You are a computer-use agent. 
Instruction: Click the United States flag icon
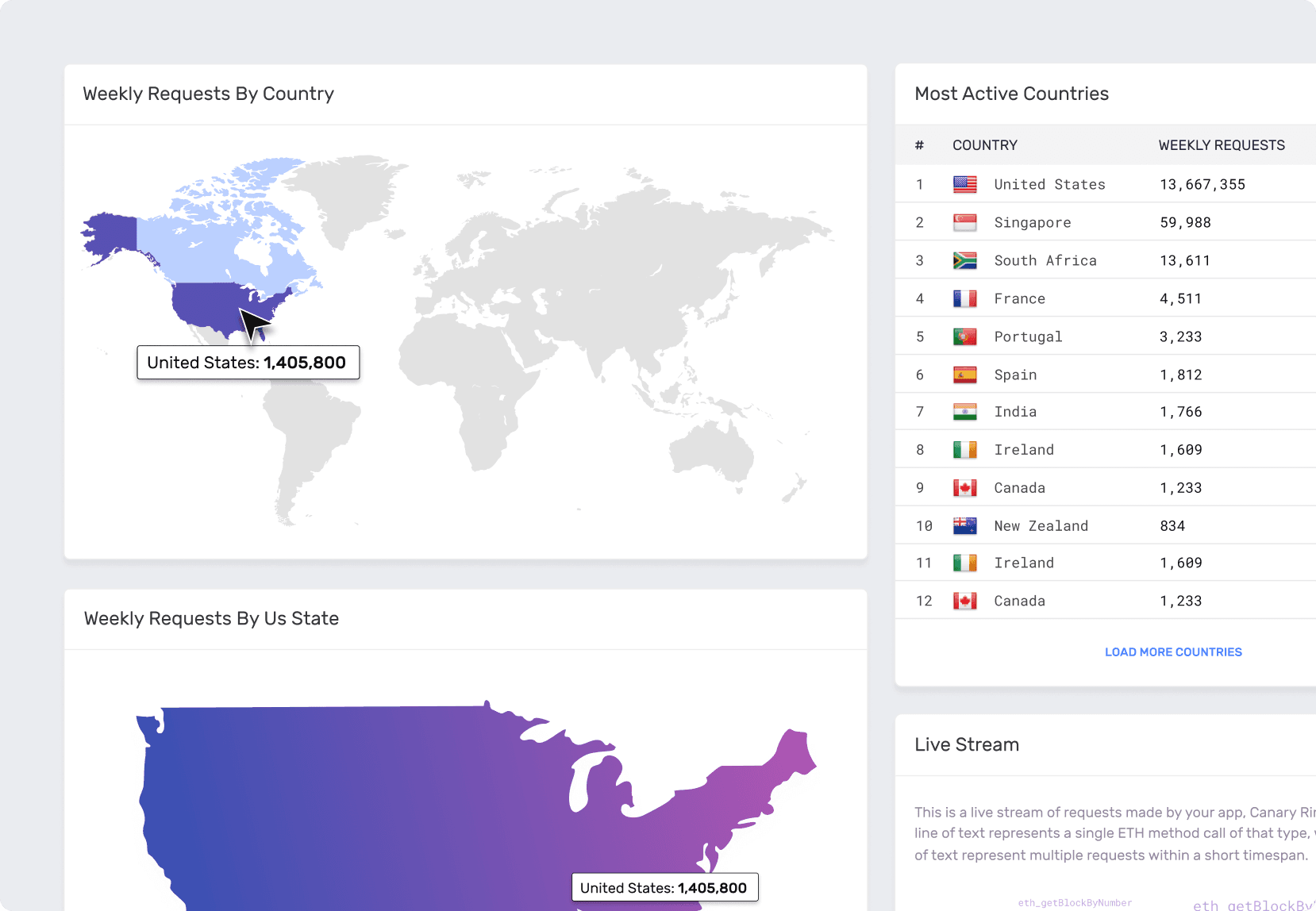coord(964,184)
